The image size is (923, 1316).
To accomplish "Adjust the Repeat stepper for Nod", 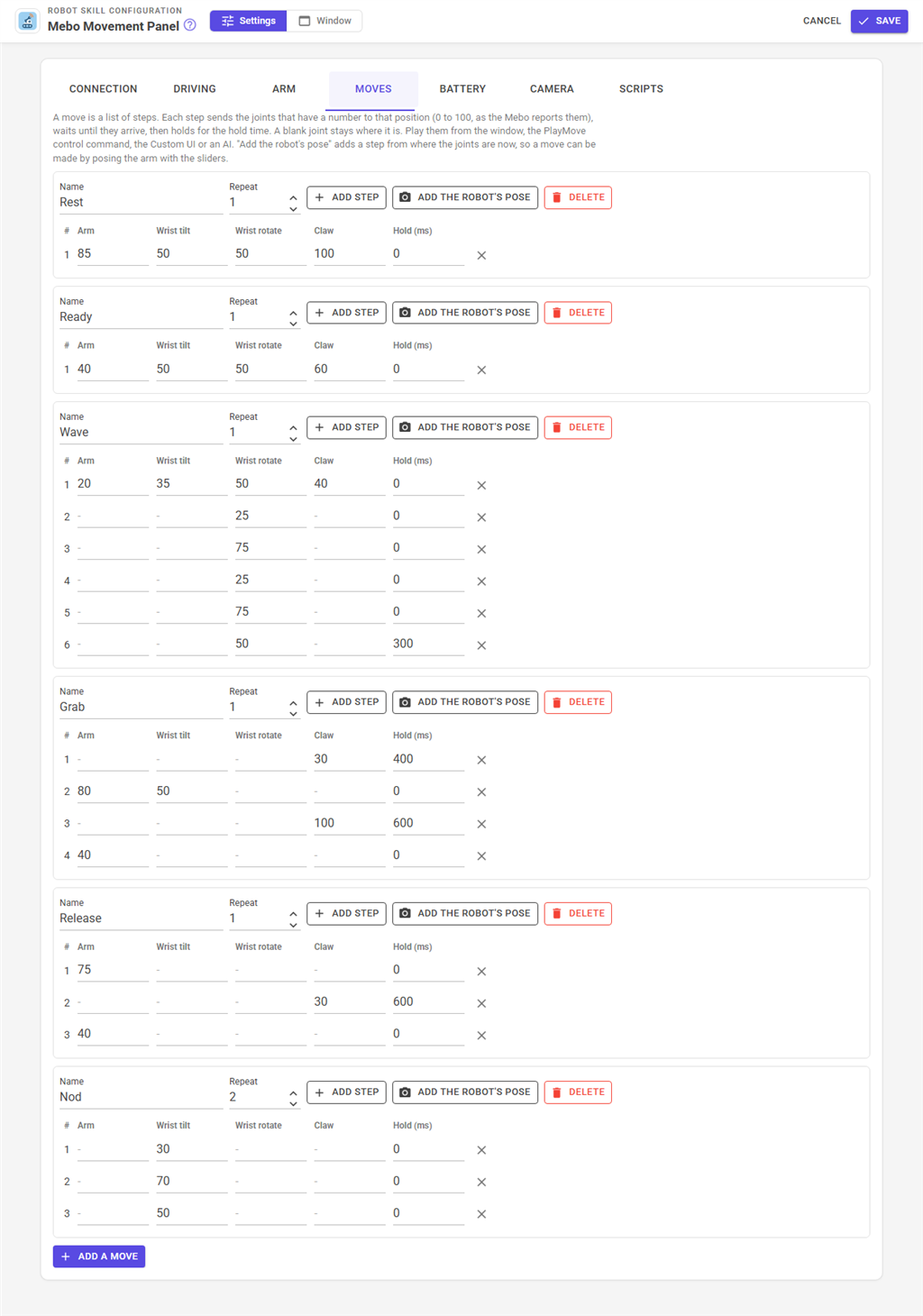I will (293, 1097).
